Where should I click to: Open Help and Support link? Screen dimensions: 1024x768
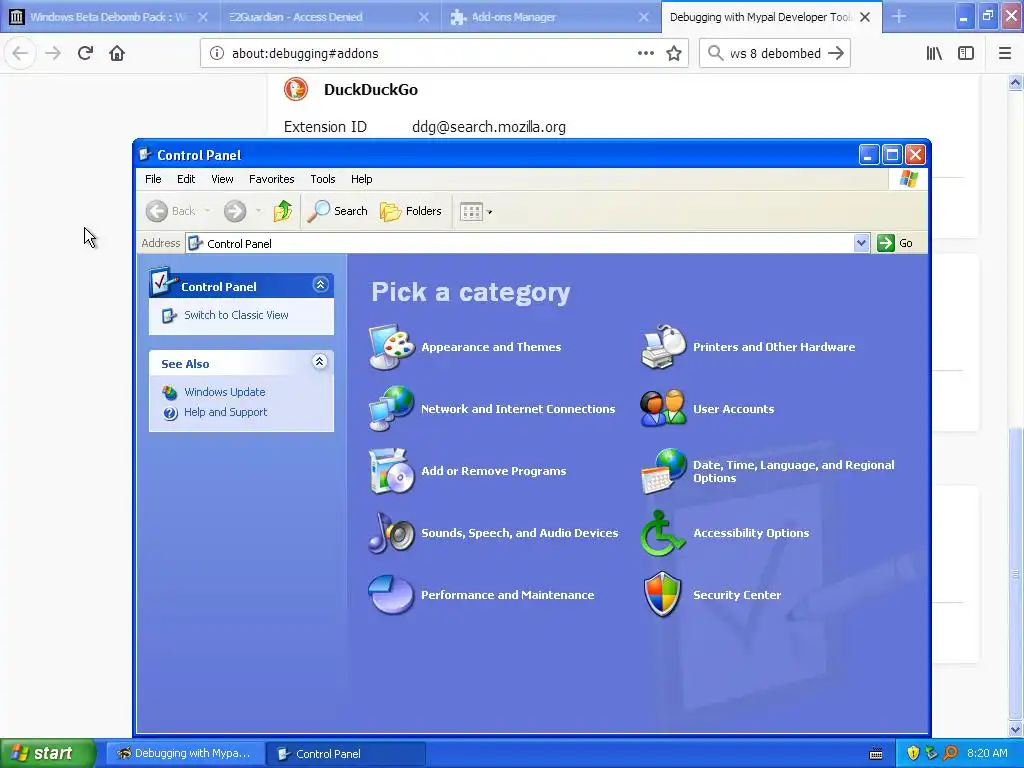click(225, 412)
